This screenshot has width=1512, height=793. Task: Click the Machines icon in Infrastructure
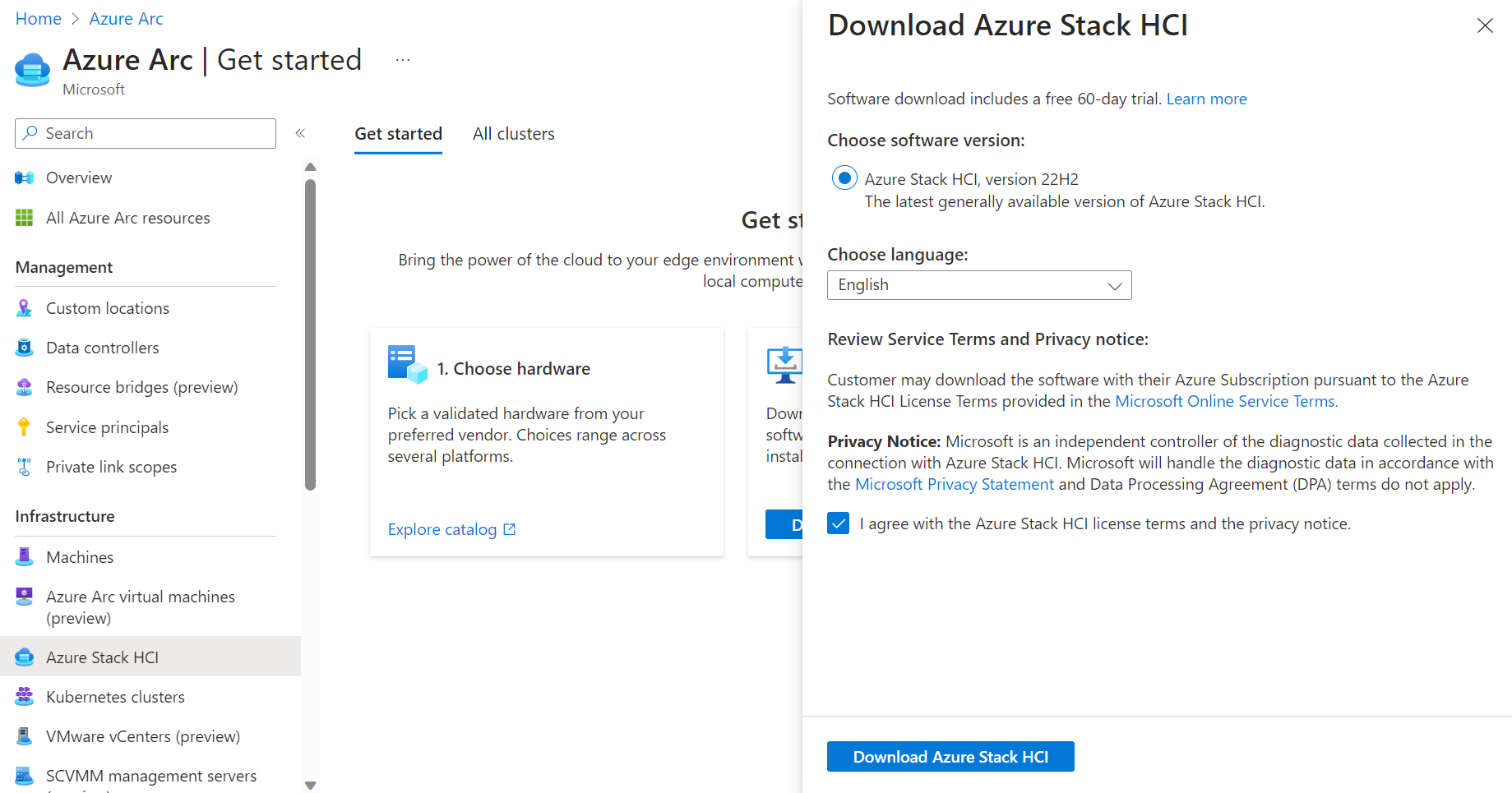[x=25, y=557]
